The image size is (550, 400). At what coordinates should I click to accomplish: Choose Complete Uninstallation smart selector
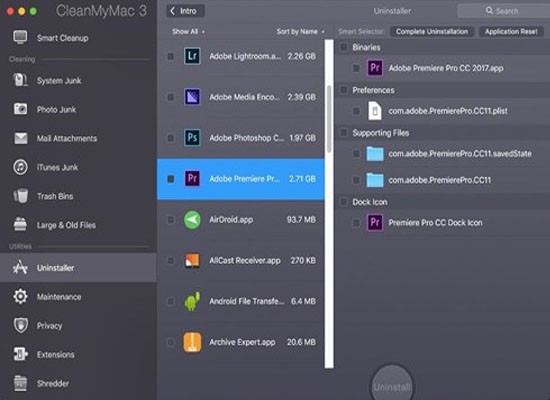[432, 32]
